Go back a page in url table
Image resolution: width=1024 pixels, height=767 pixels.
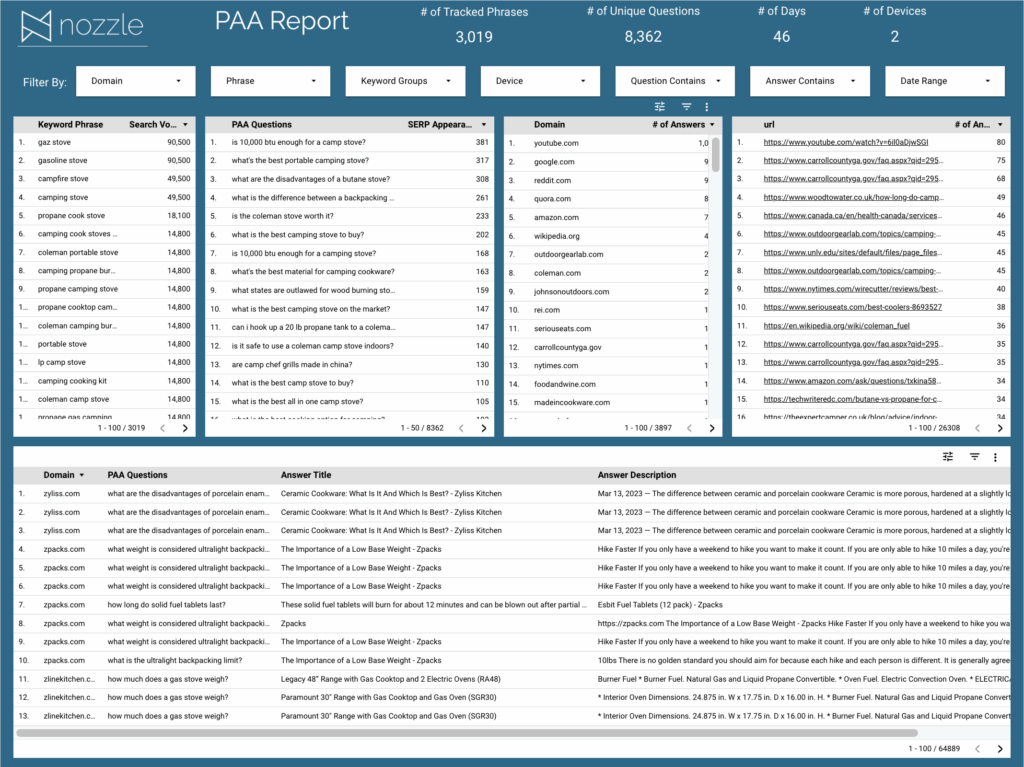tap(978, 428)
